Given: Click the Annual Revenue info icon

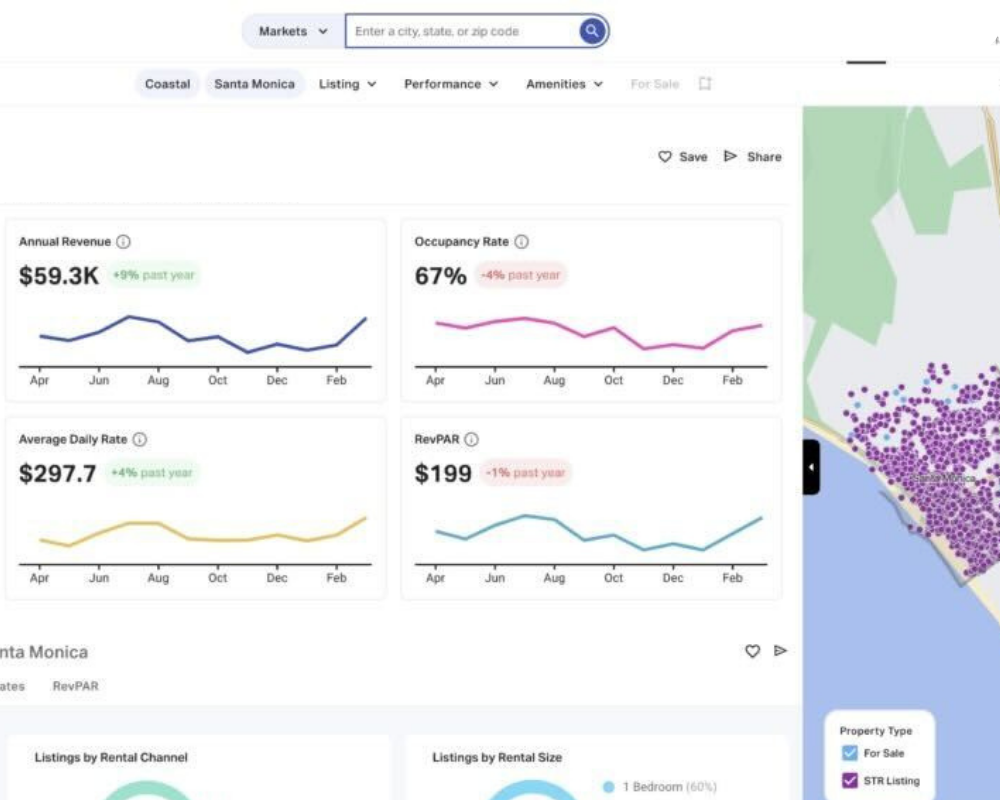Looking at the screenshot, I should coord(123,242).
